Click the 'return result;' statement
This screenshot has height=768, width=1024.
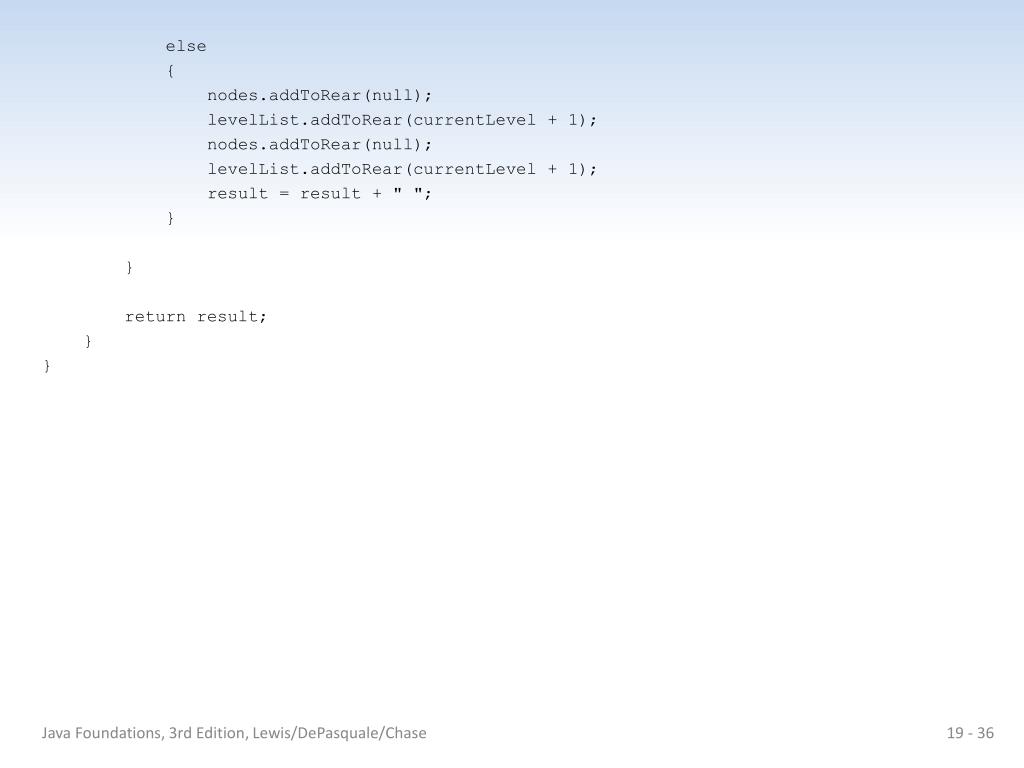pyautogui.click(x=196, y=317)
